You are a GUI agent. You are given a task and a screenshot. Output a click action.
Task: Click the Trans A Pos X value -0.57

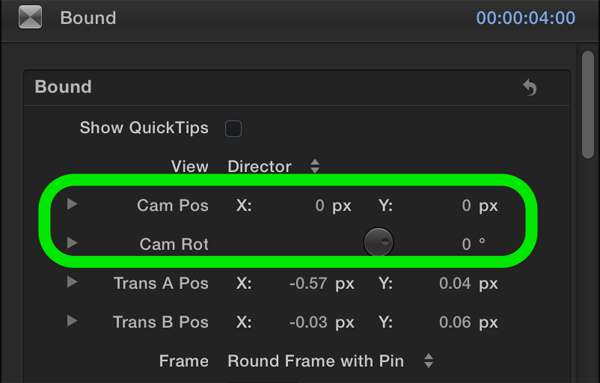(308, 284)
